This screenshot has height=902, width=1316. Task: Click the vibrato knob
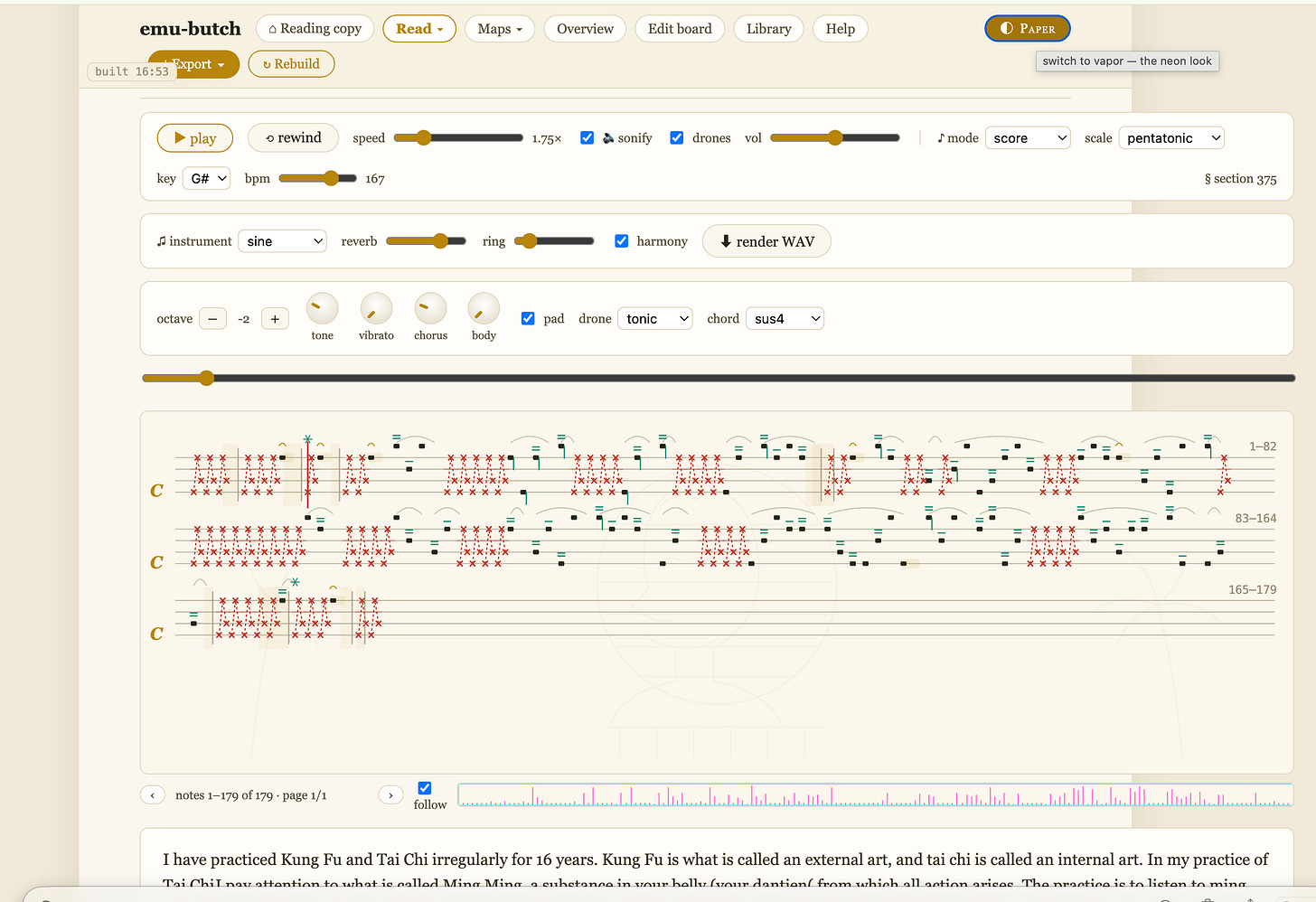[x=376, y=309]
